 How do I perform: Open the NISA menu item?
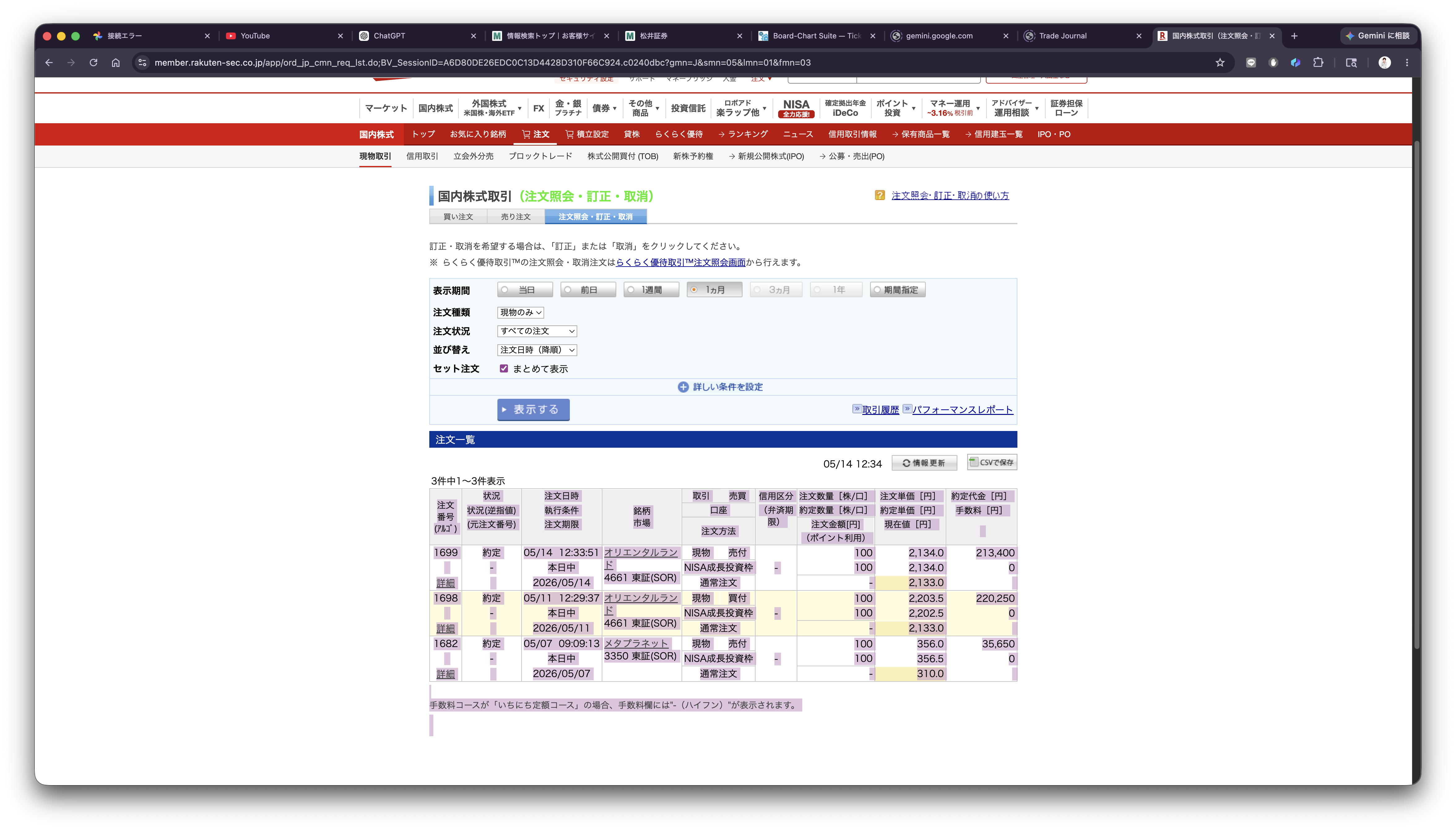point(796,108)
